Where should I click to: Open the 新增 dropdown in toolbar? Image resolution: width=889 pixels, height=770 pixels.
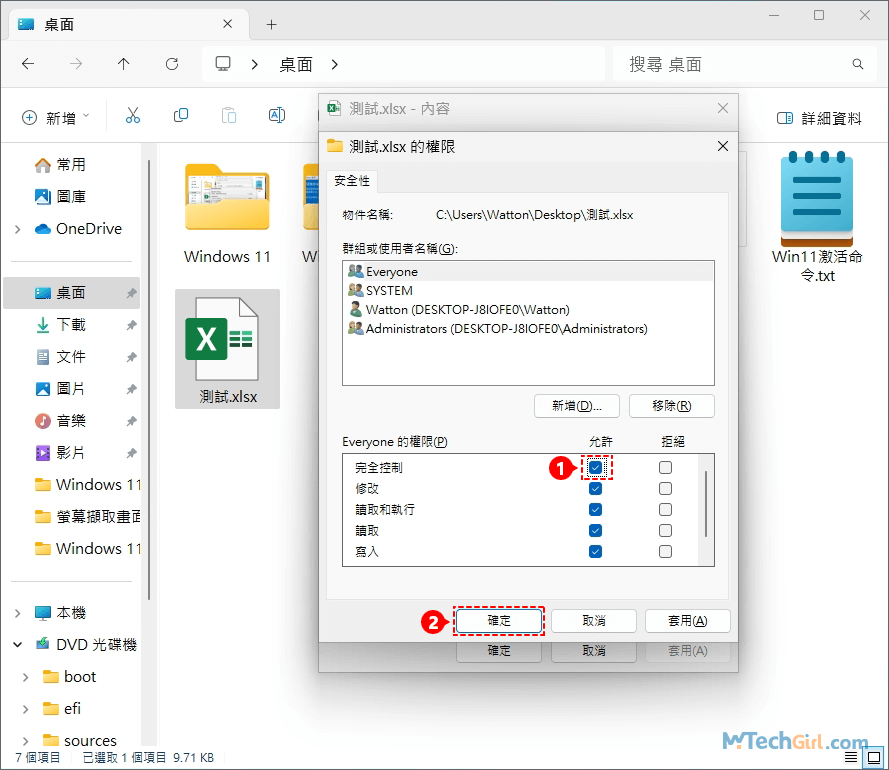(x=56, y=118)
